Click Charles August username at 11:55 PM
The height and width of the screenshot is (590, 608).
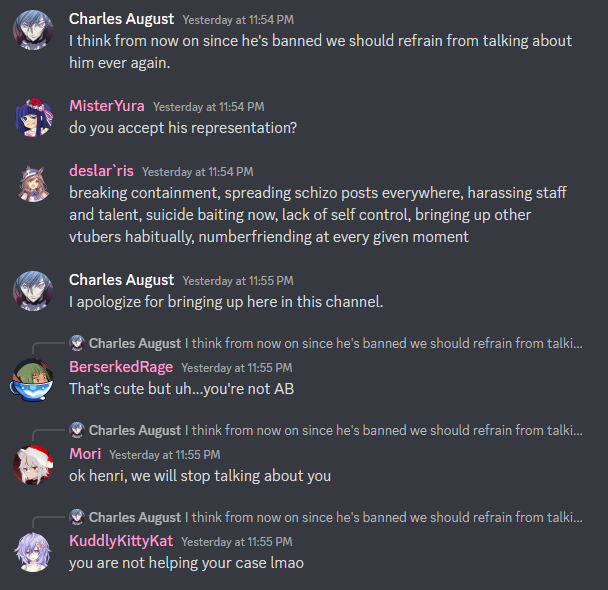tap(121, 280)
